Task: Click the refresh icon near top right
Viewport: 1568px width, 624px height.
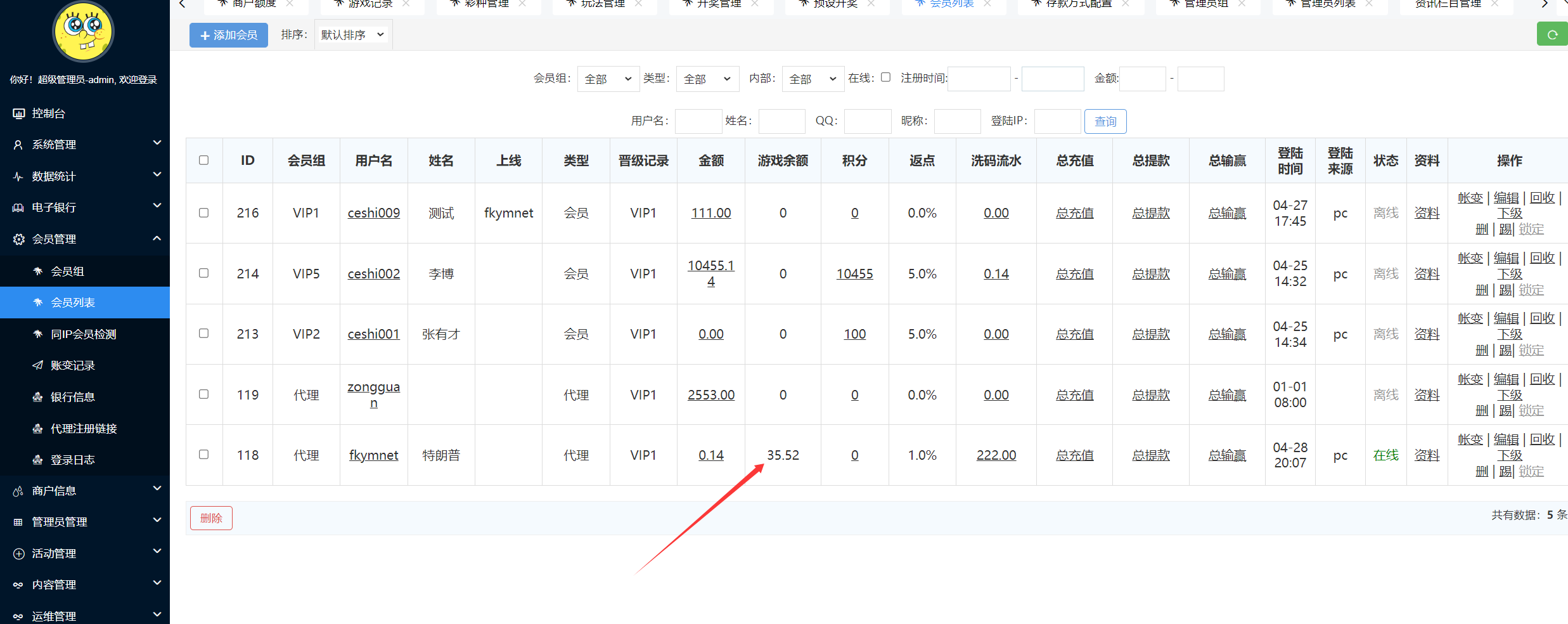Action: (x=1552, y=34)
